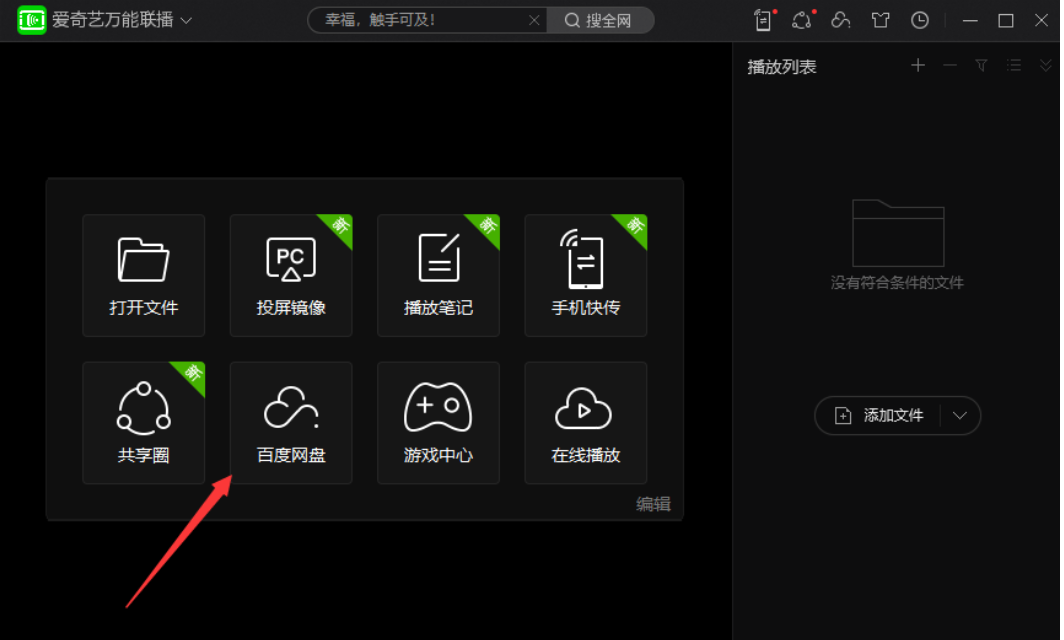Click the playlist list-view icon
The height and width of the screenshot is (640, 1064).
[1014, 65]
